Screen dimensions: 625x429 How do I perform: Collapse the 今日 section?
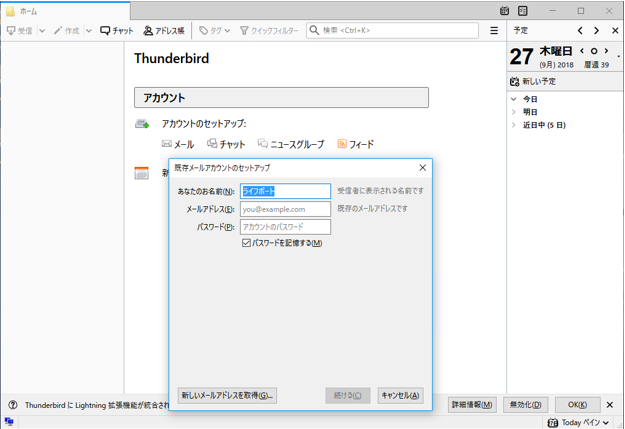coord(514,99)
